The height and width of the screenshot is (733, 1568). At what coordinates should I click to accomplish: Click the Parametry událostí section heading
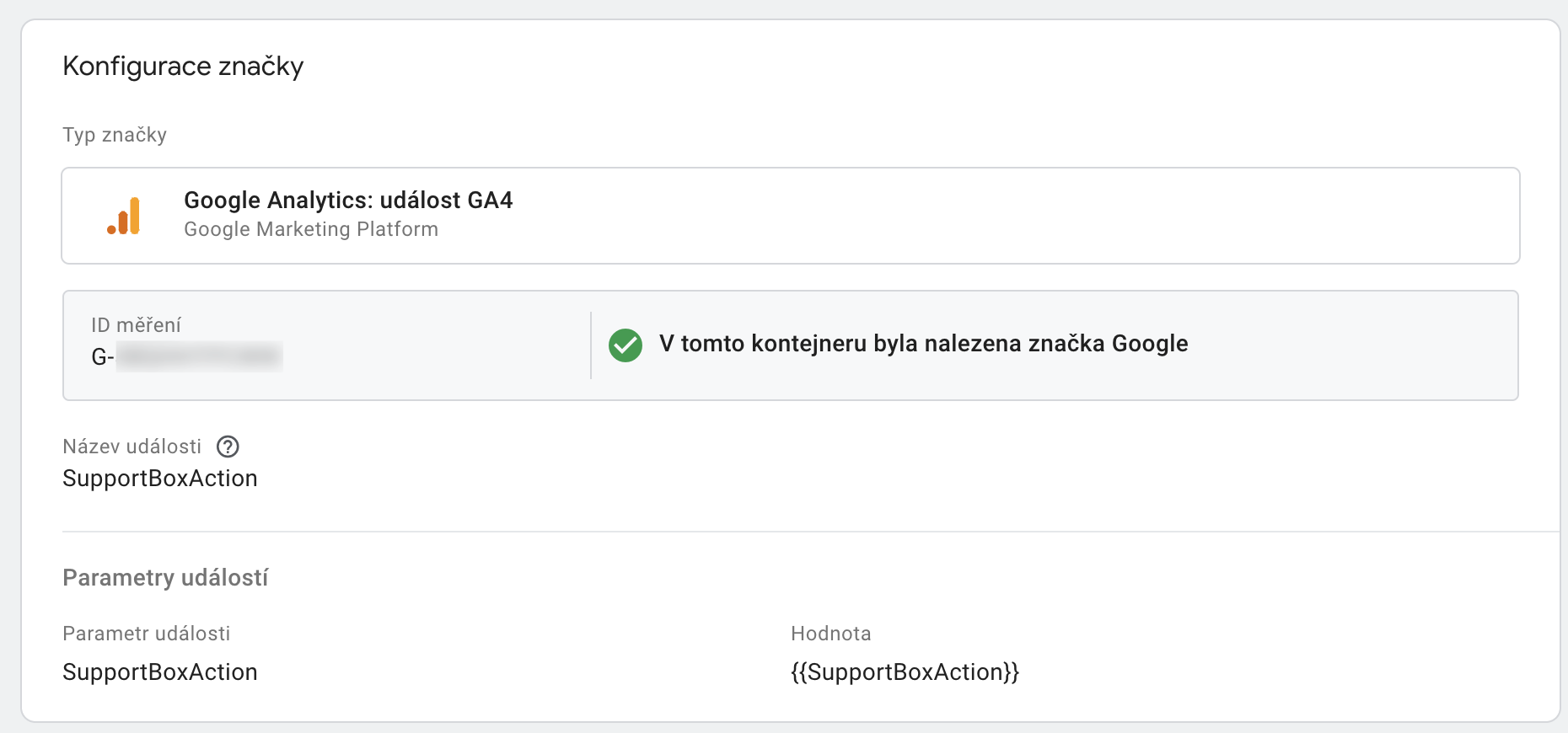(165, 578)
